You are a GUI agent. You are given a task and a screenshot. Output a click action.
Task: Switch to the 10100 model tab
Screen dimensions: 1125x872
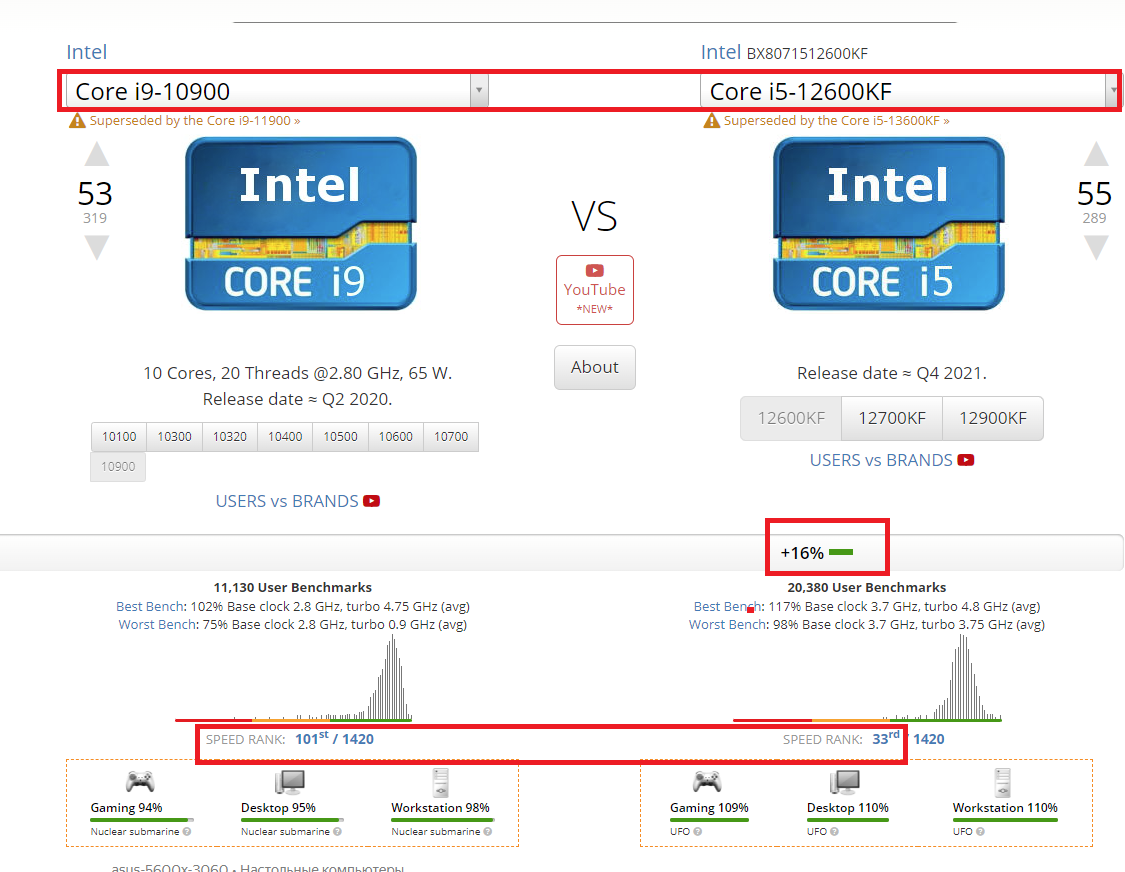click(x=119, y=436)
